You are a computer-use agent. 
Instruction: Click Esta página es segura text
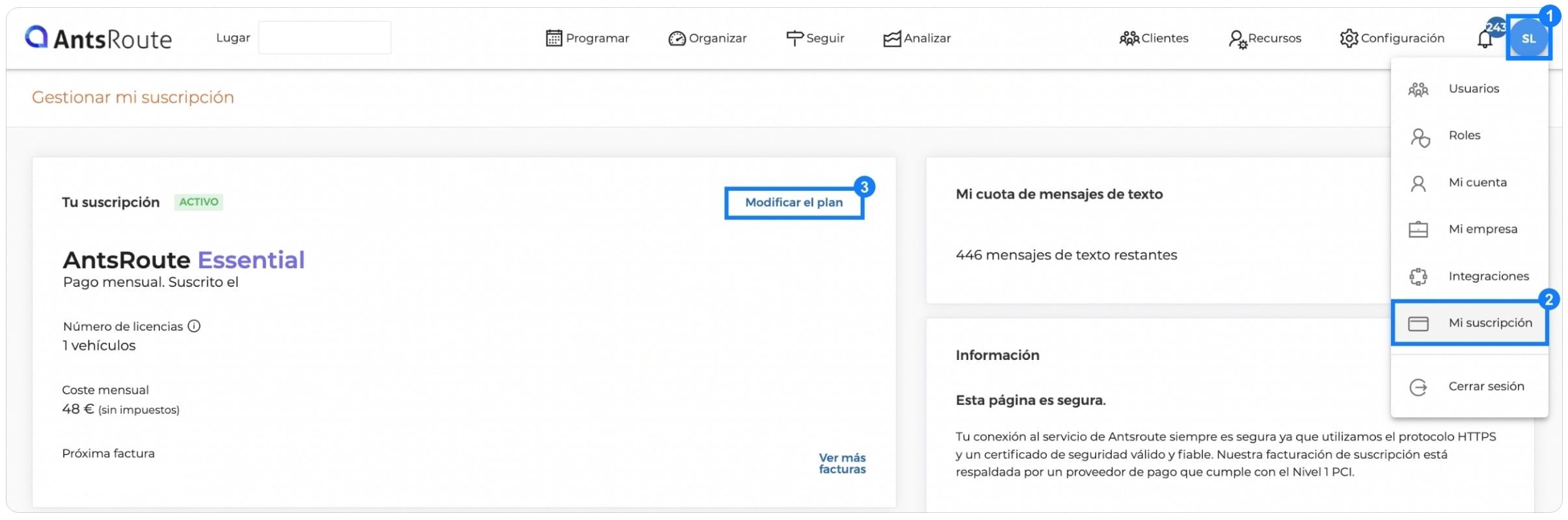point(1031,401)
